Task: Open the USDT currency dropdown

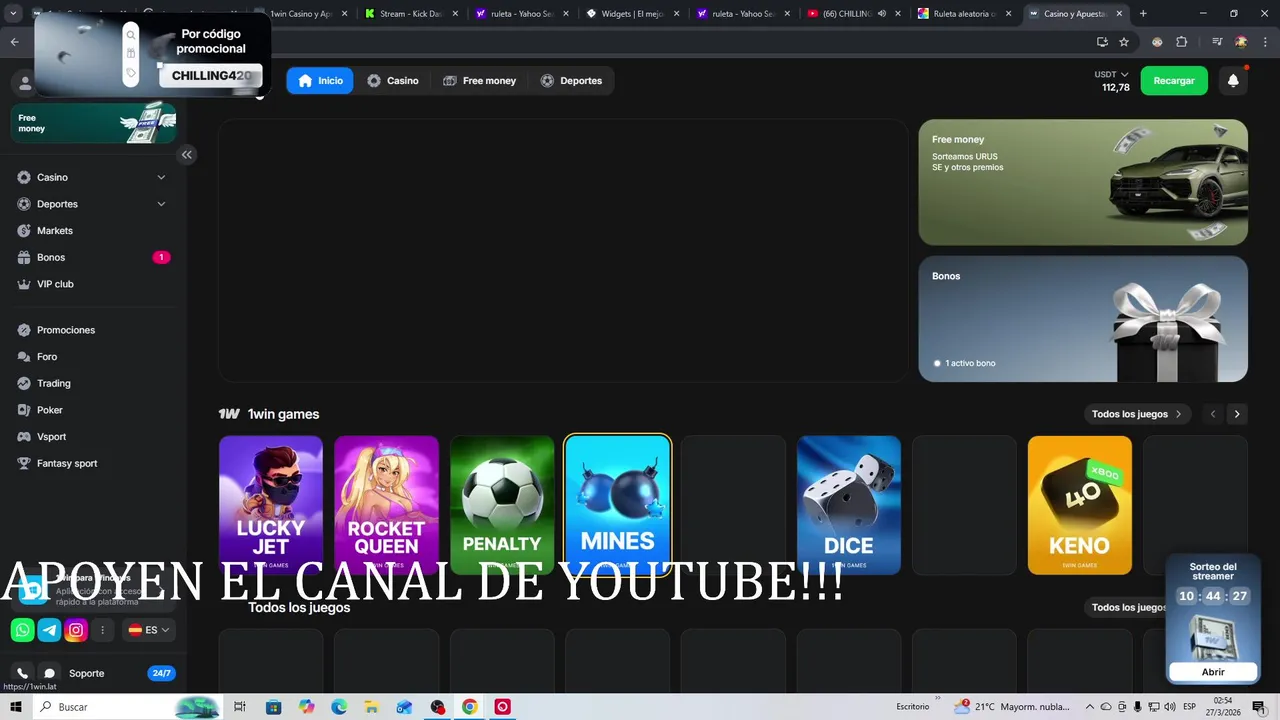Action: click(x=1111, y=75)
